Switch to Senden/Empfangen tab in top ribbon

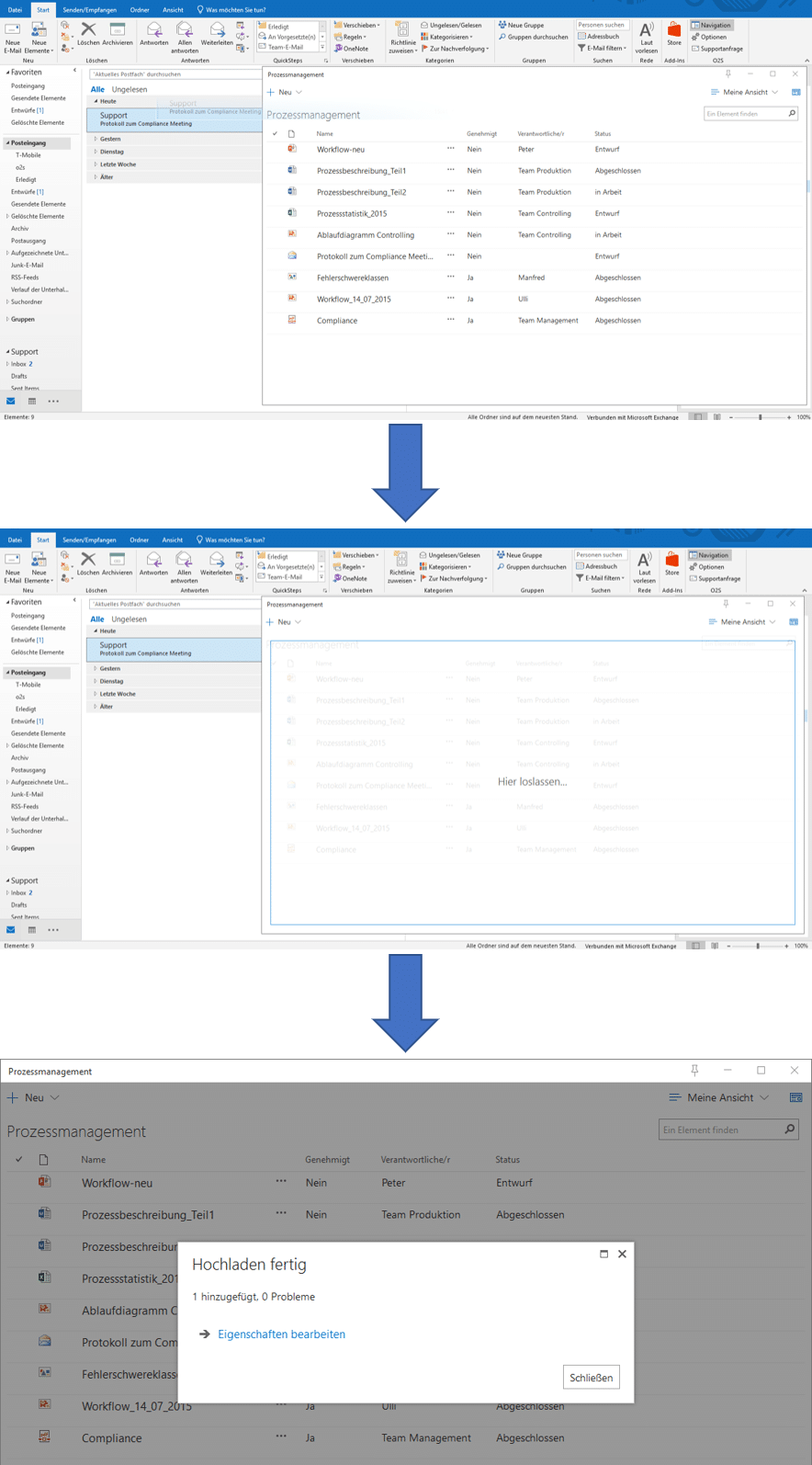(x=89, y=10)
